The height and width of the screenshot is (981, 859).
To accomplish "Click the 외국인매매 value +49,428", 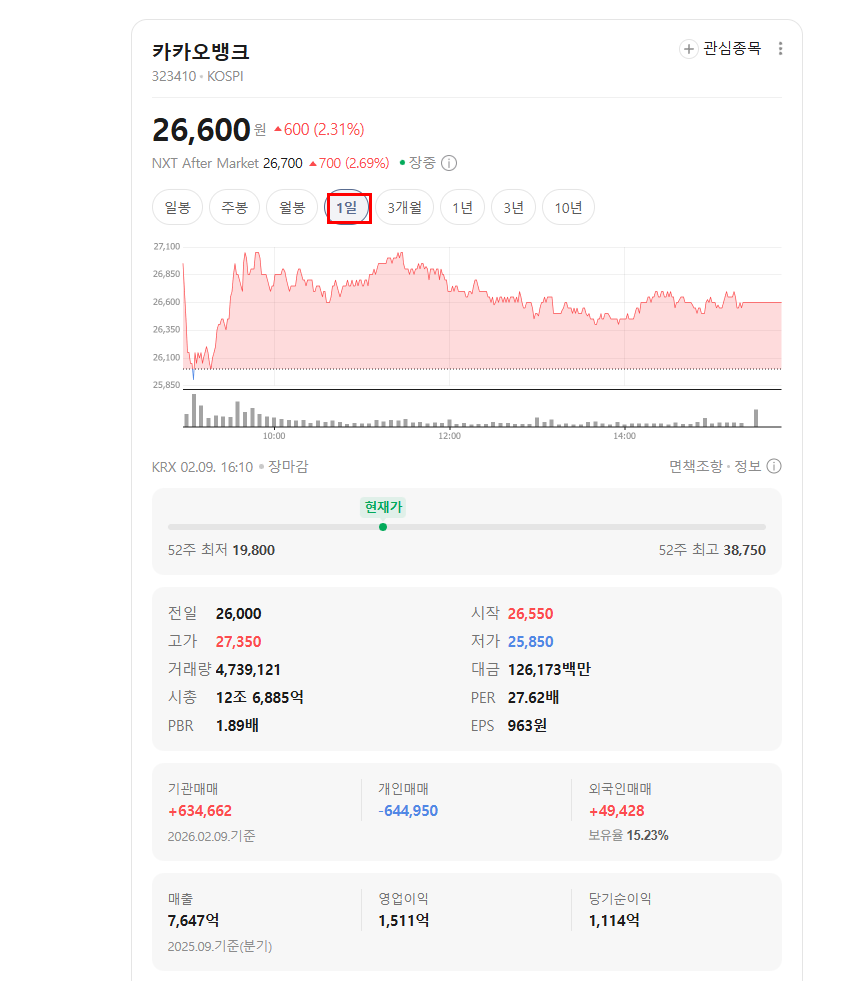I will click(616, 811).
